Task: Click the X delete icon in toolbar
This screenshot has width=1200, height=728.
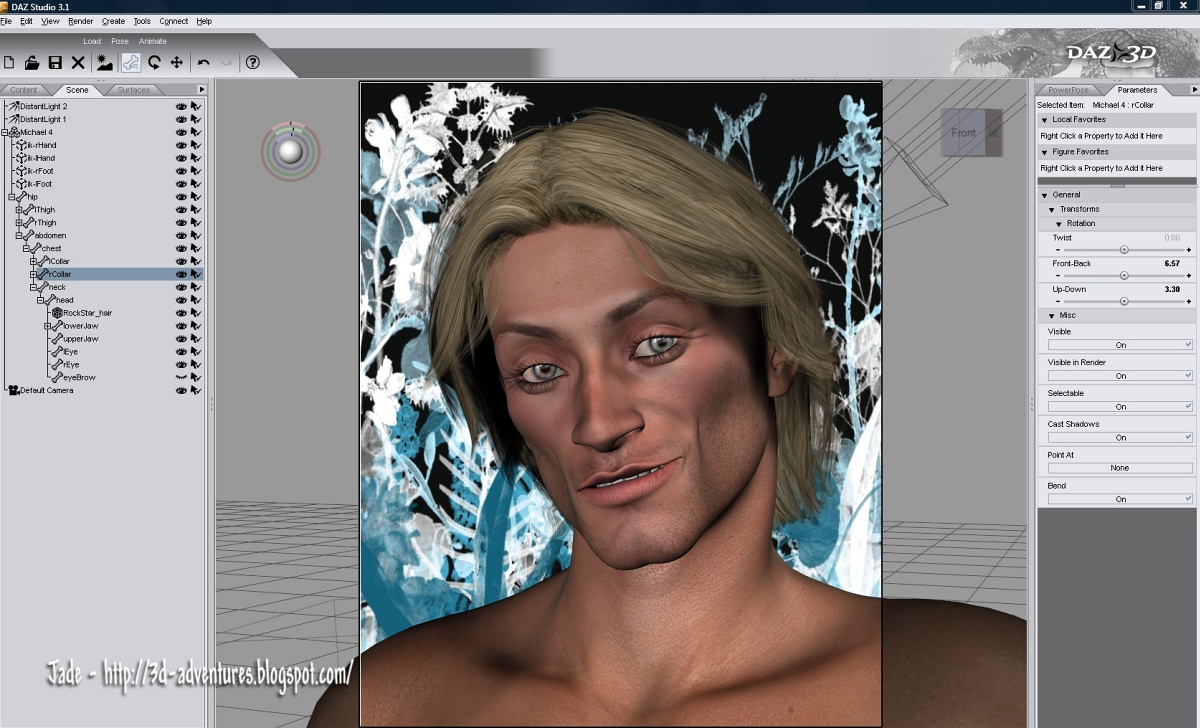Action: (78, 62)
